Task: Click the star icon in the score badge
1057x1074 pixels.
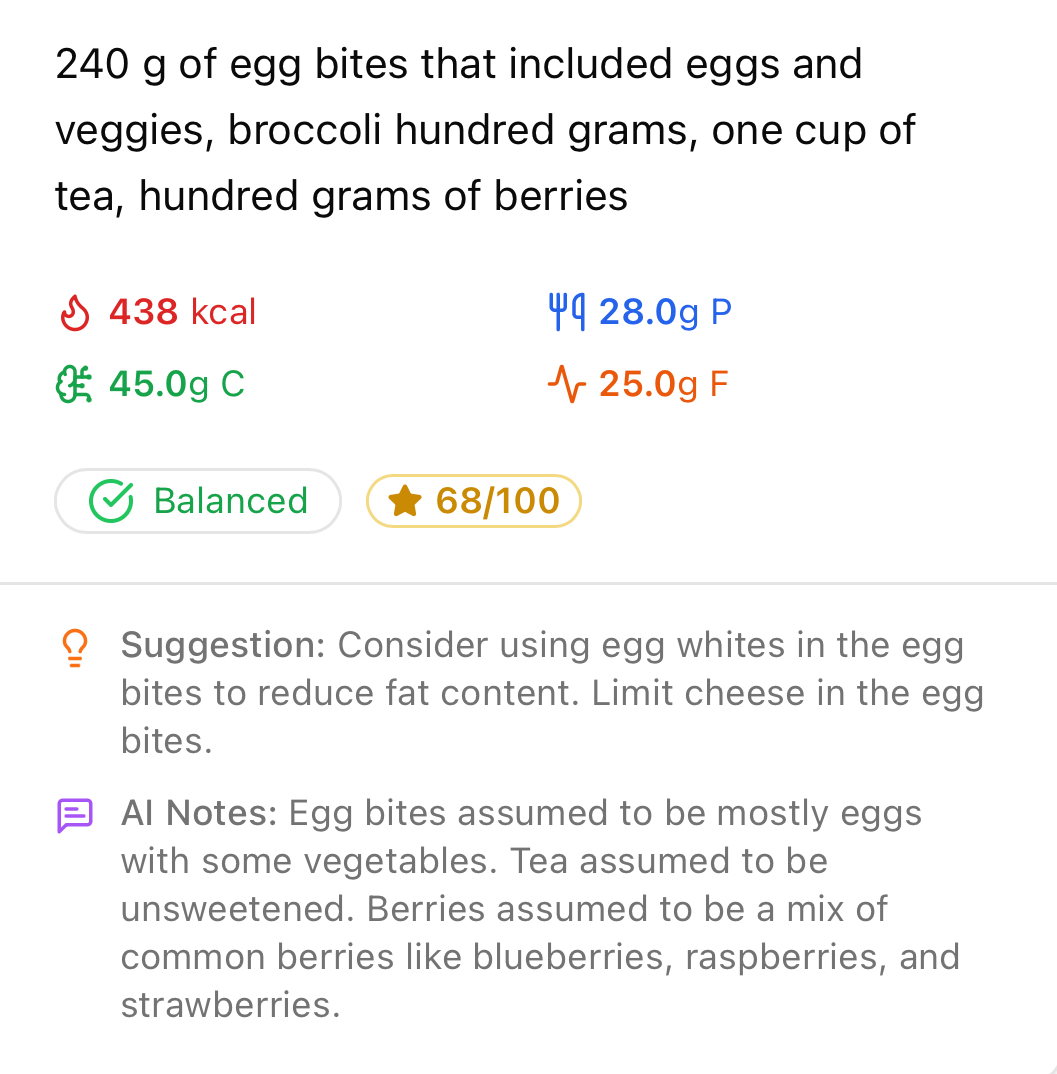Action: click(x=404, y=501)
